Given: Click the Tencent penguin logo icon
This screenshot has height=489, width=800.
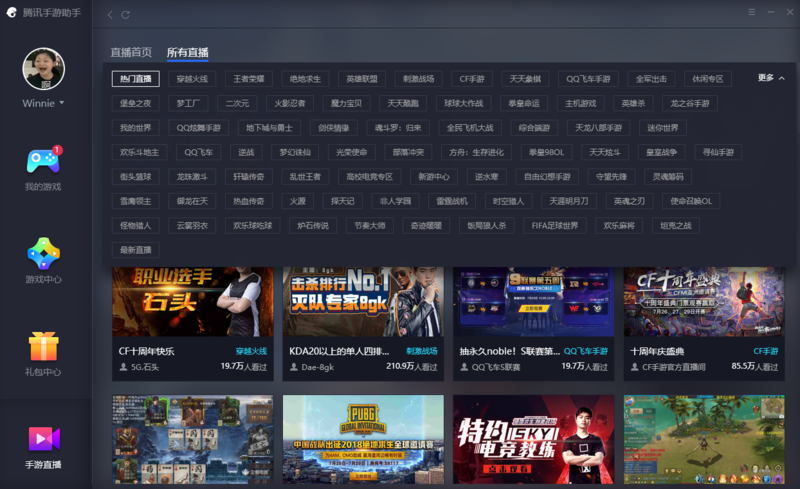Looking at the screenshot, I should coord(11,12).
